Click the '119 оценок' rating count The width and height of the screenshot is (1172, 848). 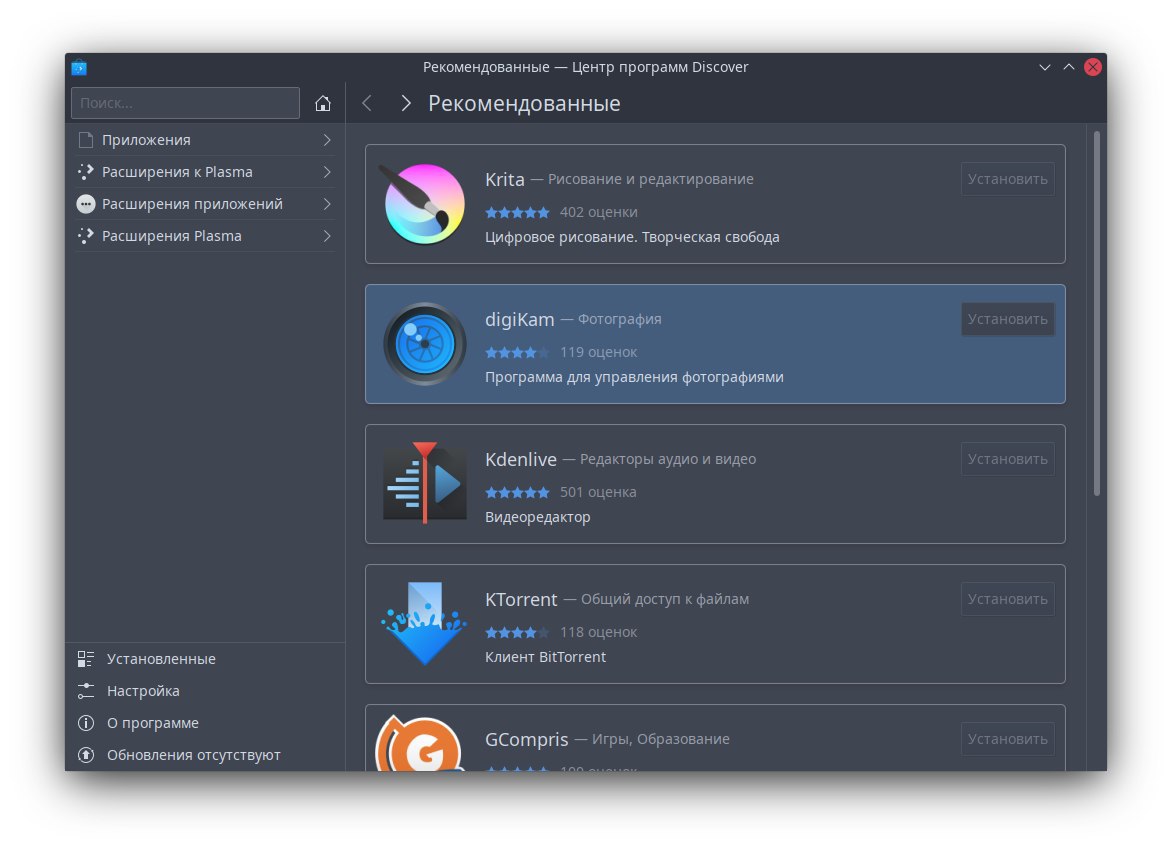point(599,352)
